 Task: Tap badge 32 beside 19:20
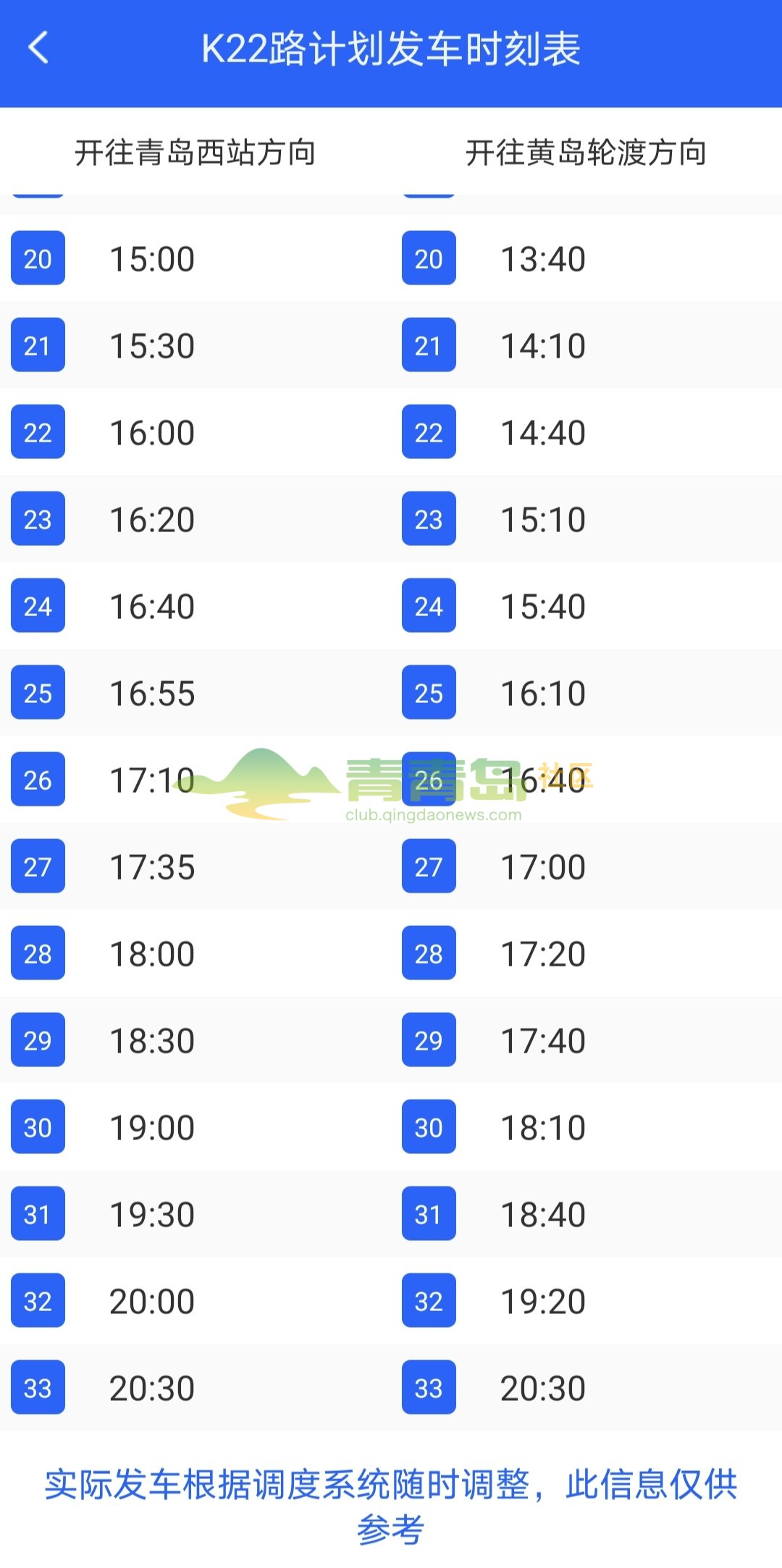(x=429, y=1301)
